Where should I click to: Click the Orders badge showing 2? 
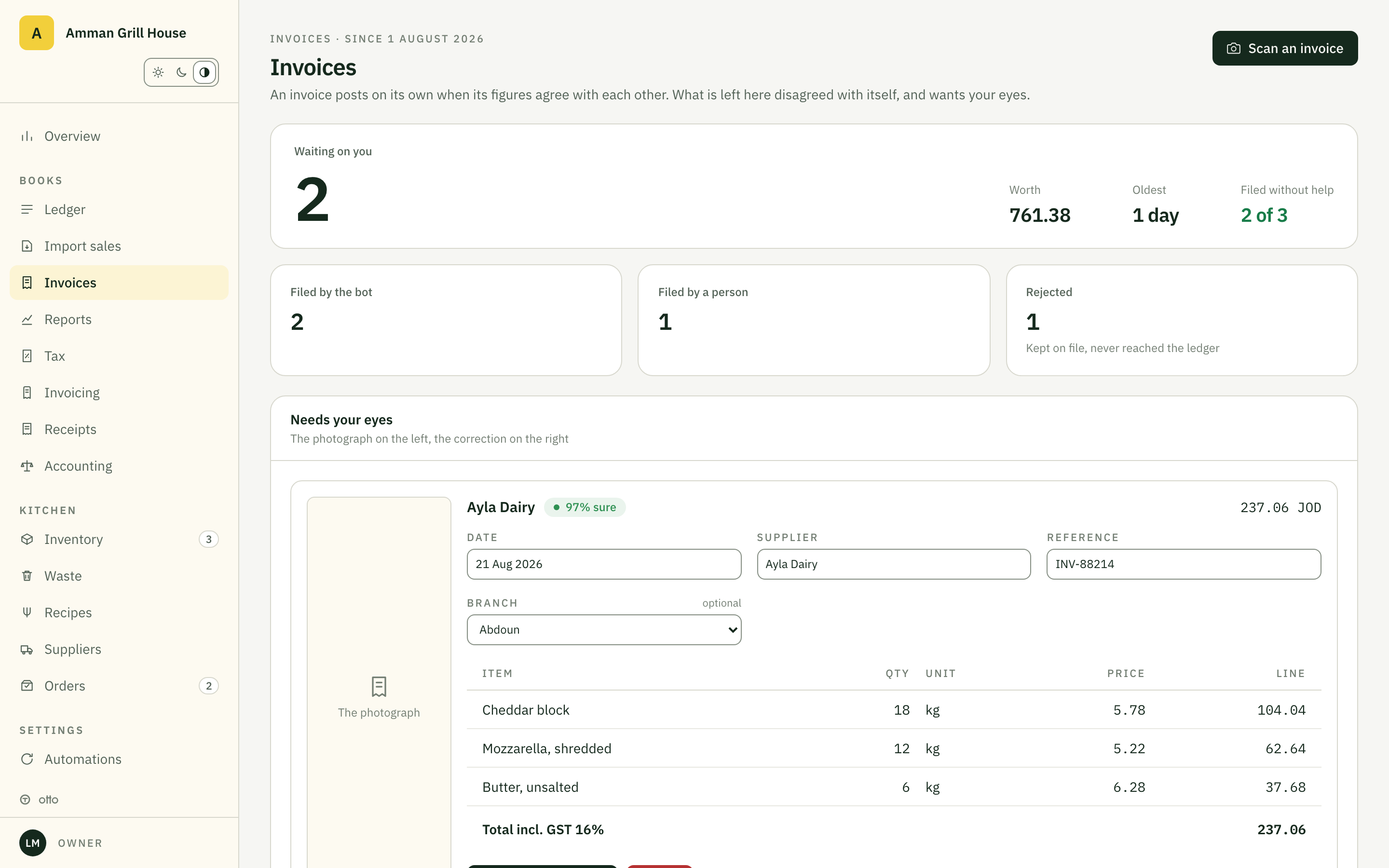[208, 686]
